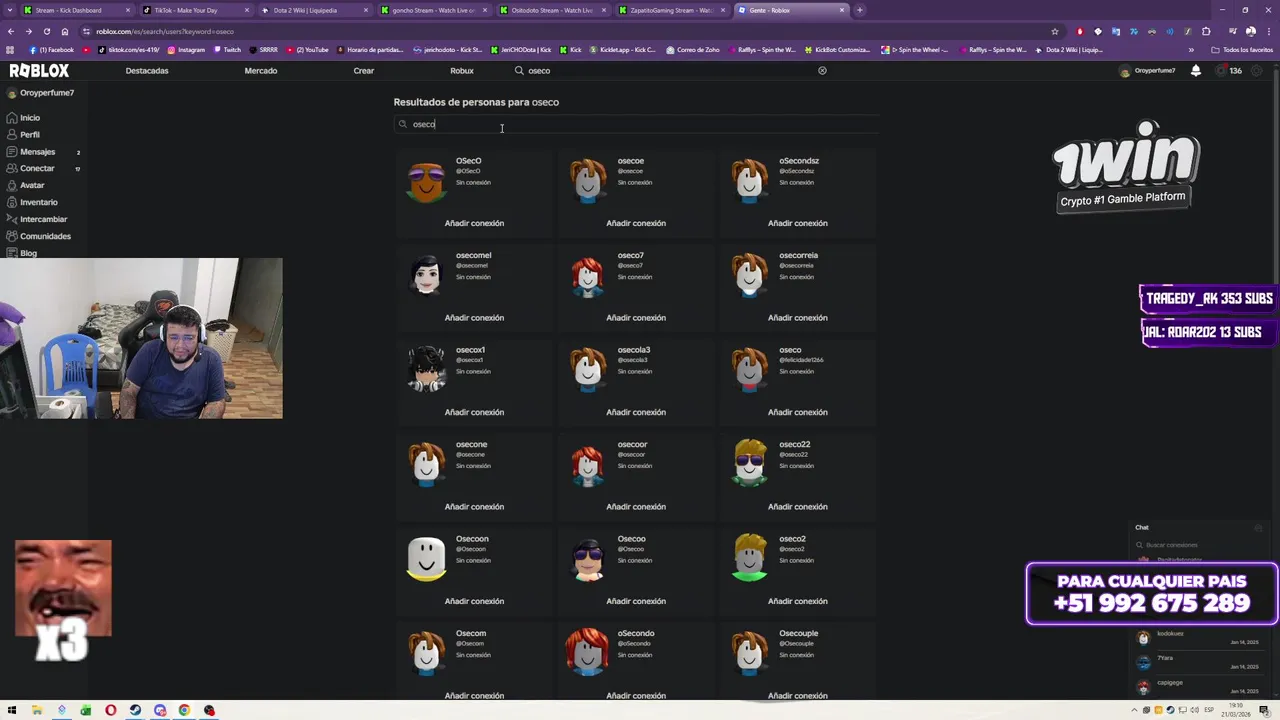The height and width of the screenshot is (720, 1280).
Task: Open Facebook bookmark
Action: [52, 50]
